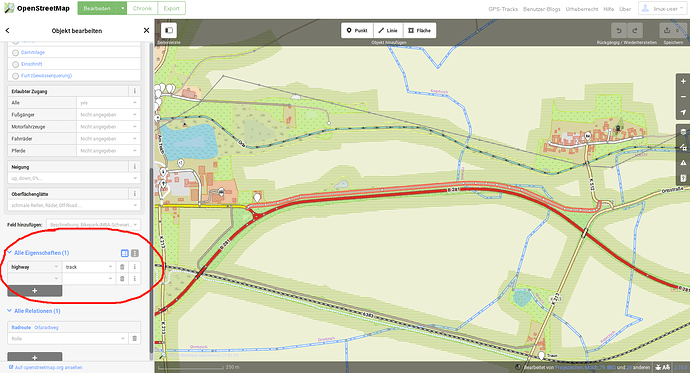Switch tag editor to text view icon
This screenshot has height=373, width=690.
135,253
